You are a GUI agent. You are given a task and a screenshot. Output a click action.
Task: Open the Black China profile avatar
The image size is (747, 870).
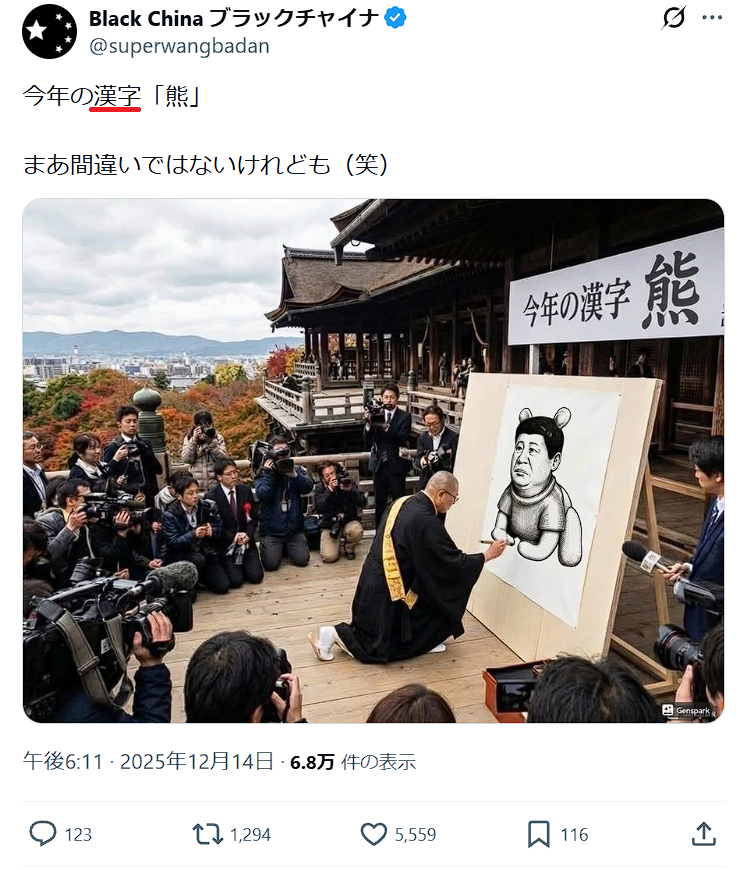tap(49, 32)
